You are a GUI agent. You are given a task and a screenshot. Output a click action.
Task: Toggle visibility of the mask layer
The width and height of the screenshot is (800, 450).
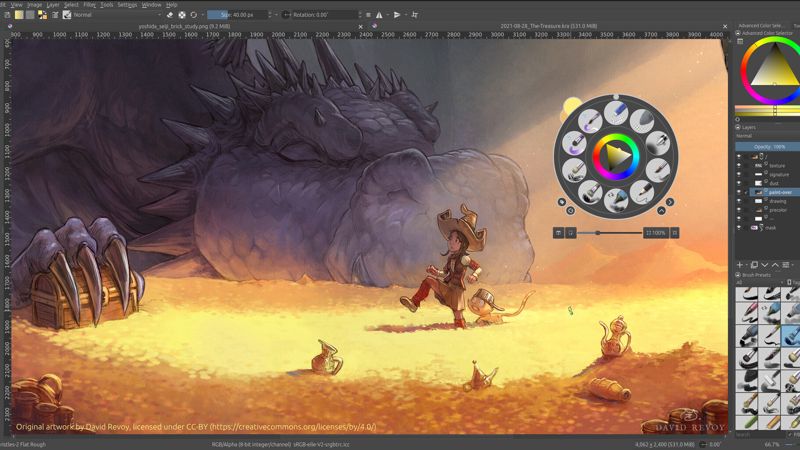[x=739, y=228]
